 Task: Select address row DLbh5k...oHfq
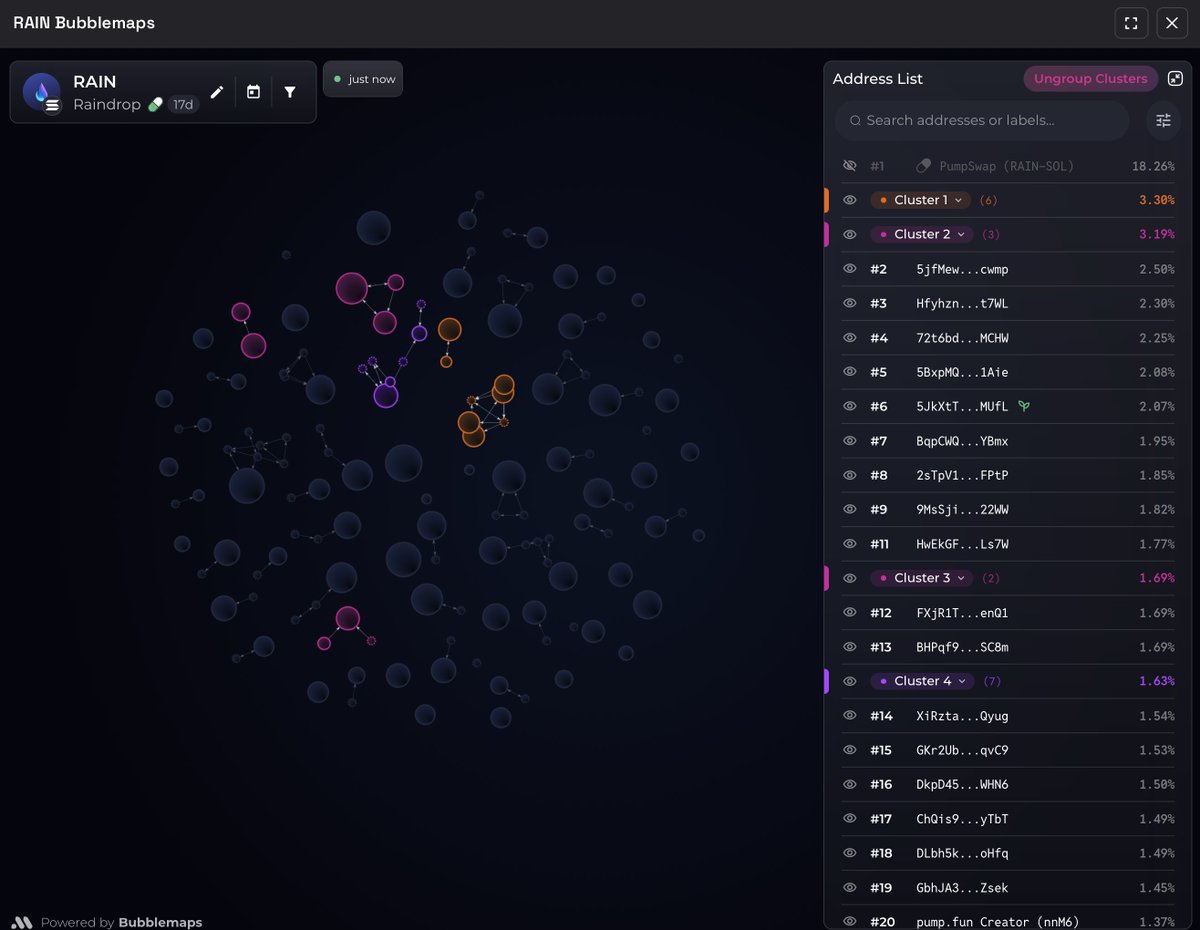coord(1008,853)
